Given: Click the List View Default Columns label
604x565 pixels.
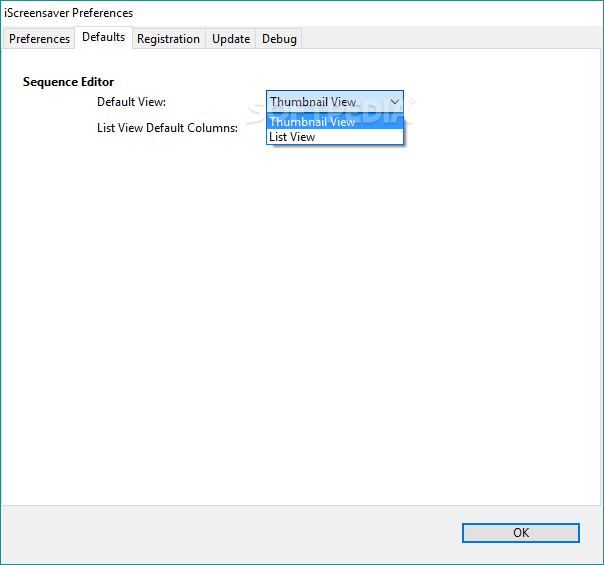Looking at the screenshot, I should (x=167, y=128).
